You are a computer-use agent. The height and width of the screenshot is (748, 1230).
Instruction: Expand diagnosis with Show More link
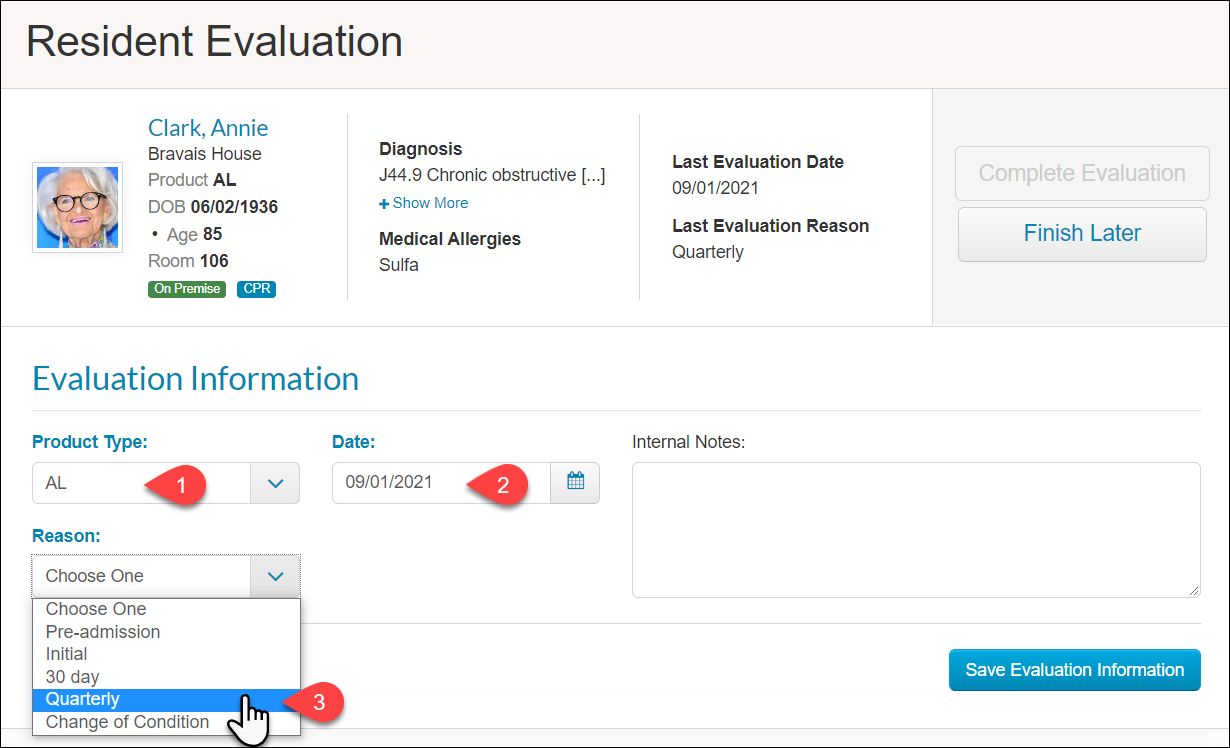click(424, 203)
